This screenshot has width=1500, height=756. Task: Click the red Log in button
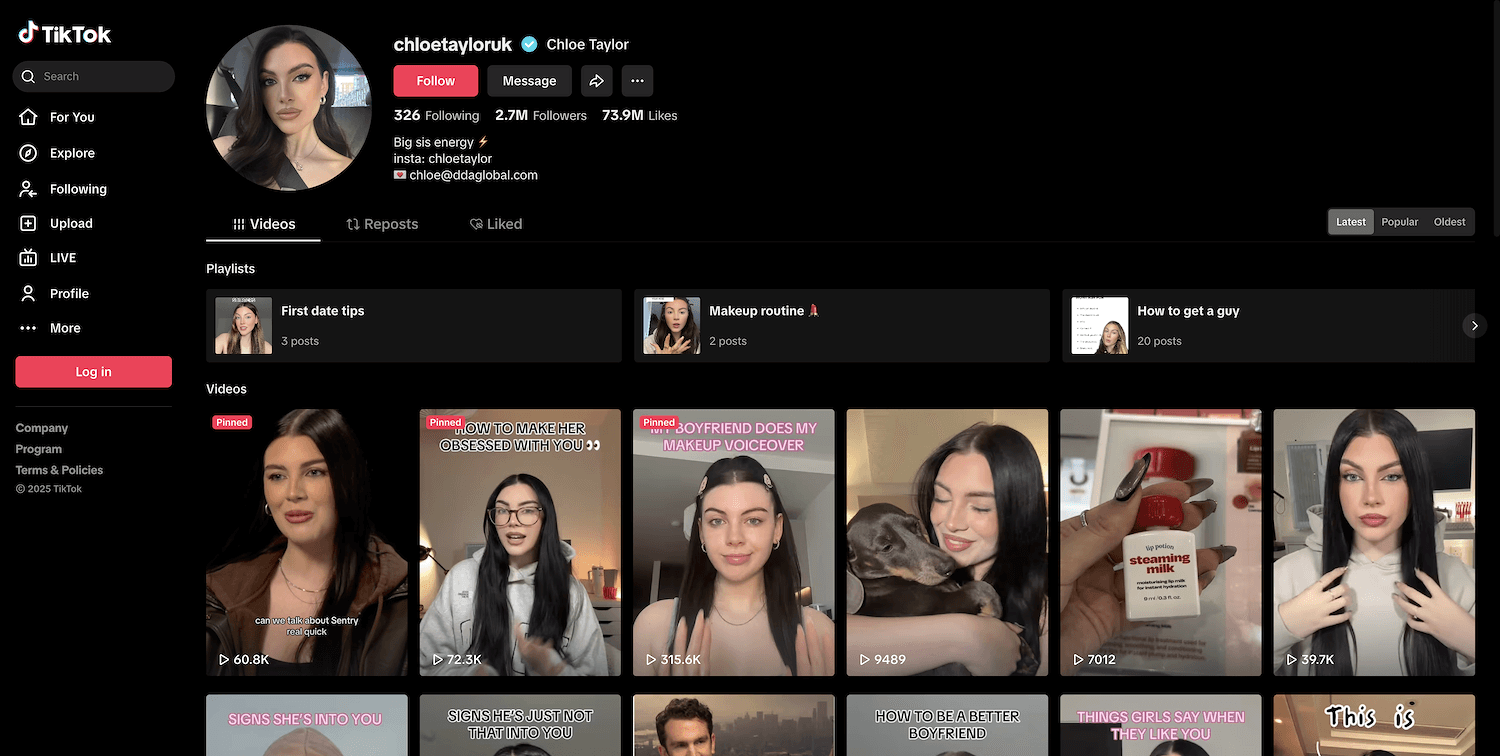point(93,372)
